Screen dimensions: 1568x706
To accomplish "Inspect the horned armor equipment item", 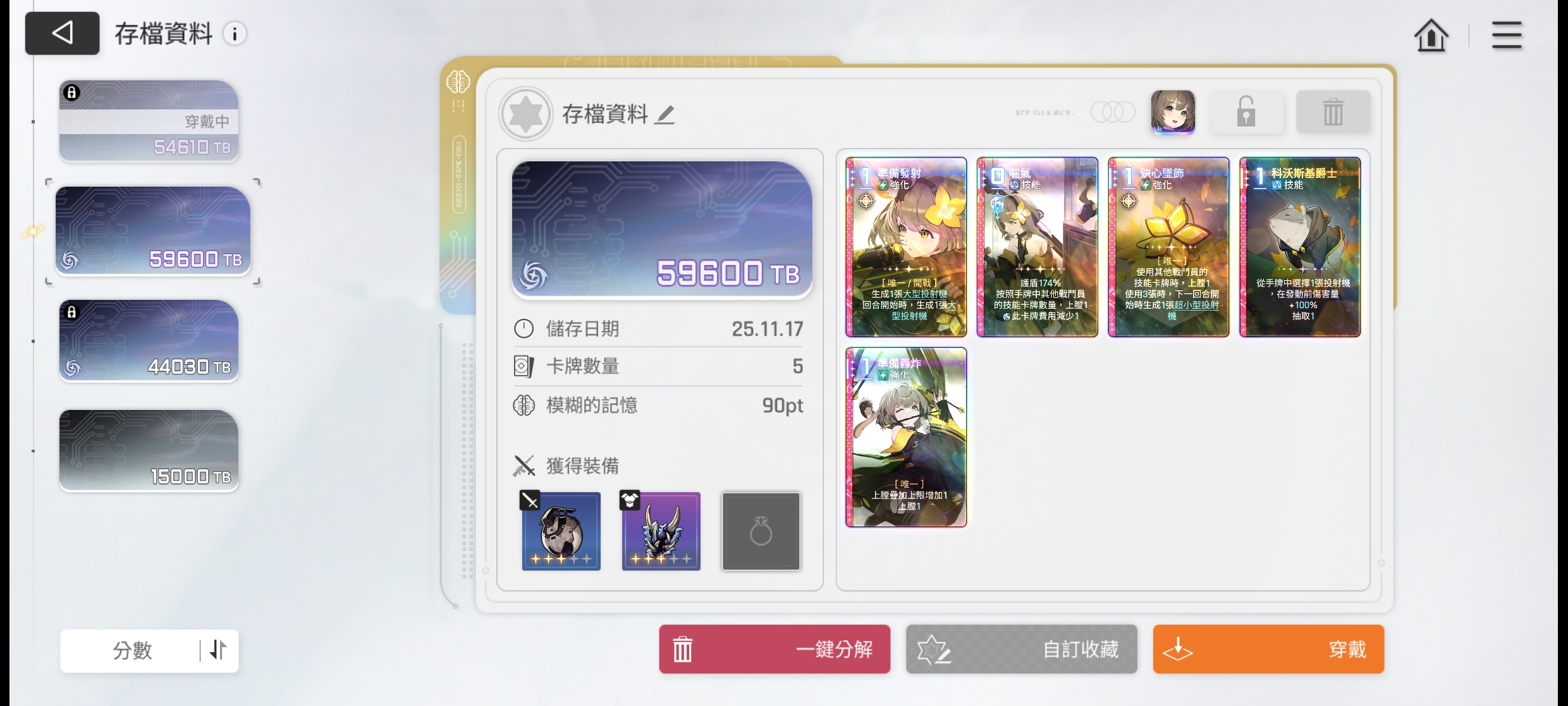I will [661, 531].
